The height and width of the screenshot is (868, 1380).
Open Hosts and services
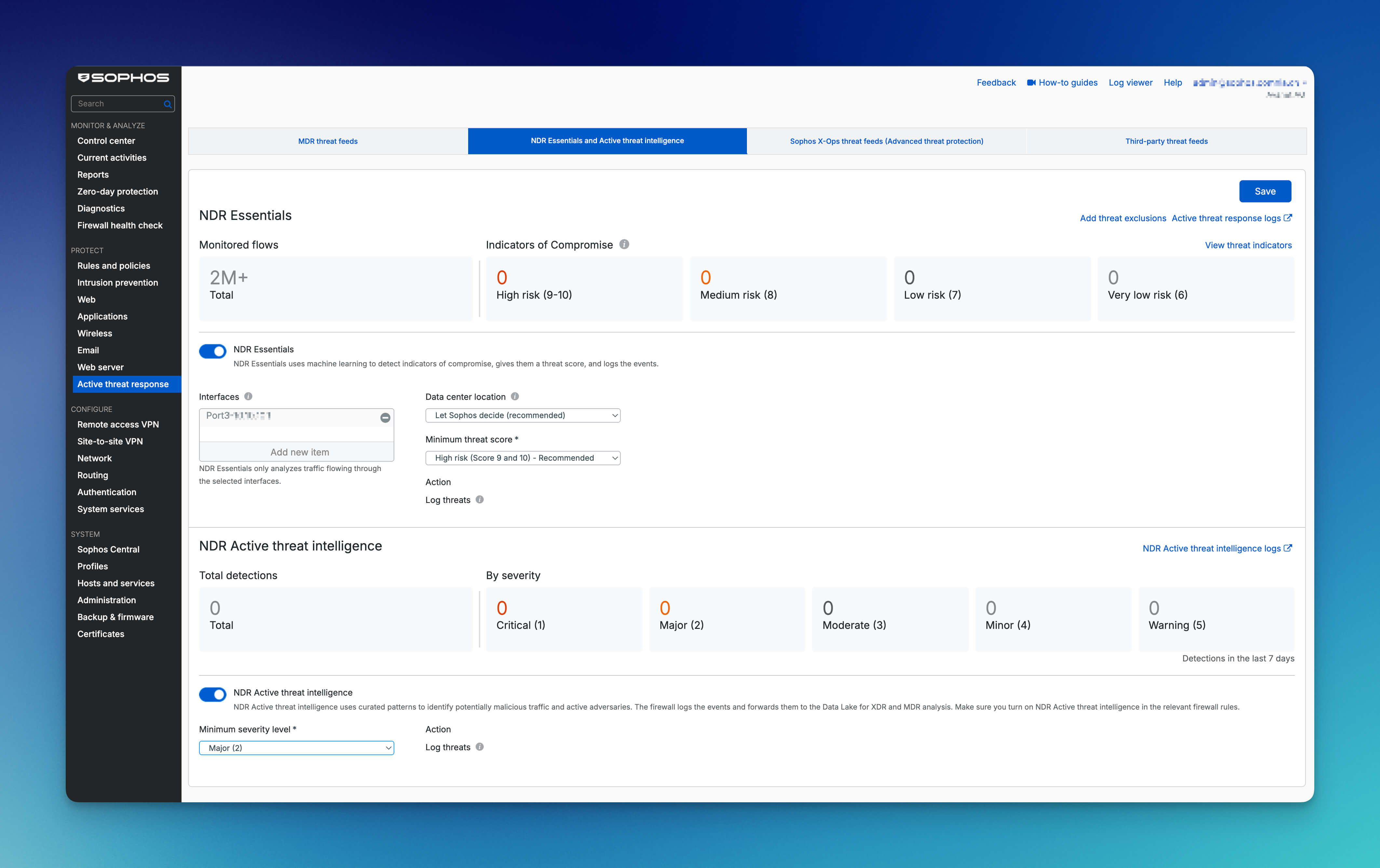point(116,583)
